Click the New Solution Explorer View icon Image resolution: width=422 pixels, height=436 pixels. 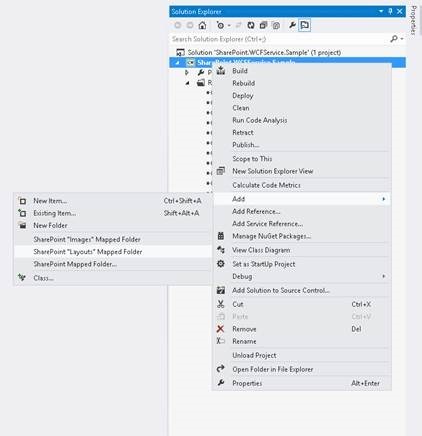(x=221, y=171)
